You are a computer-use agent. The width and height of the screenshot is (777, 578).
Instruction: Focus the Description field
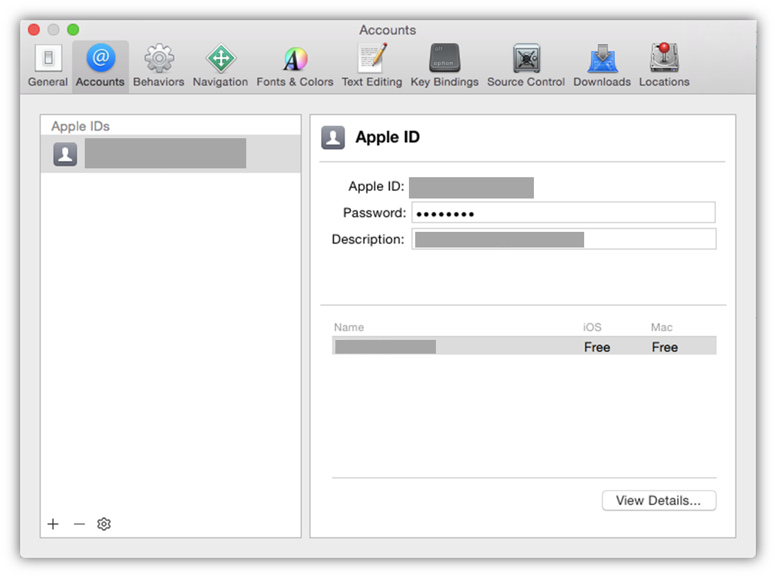coord(563,239)
